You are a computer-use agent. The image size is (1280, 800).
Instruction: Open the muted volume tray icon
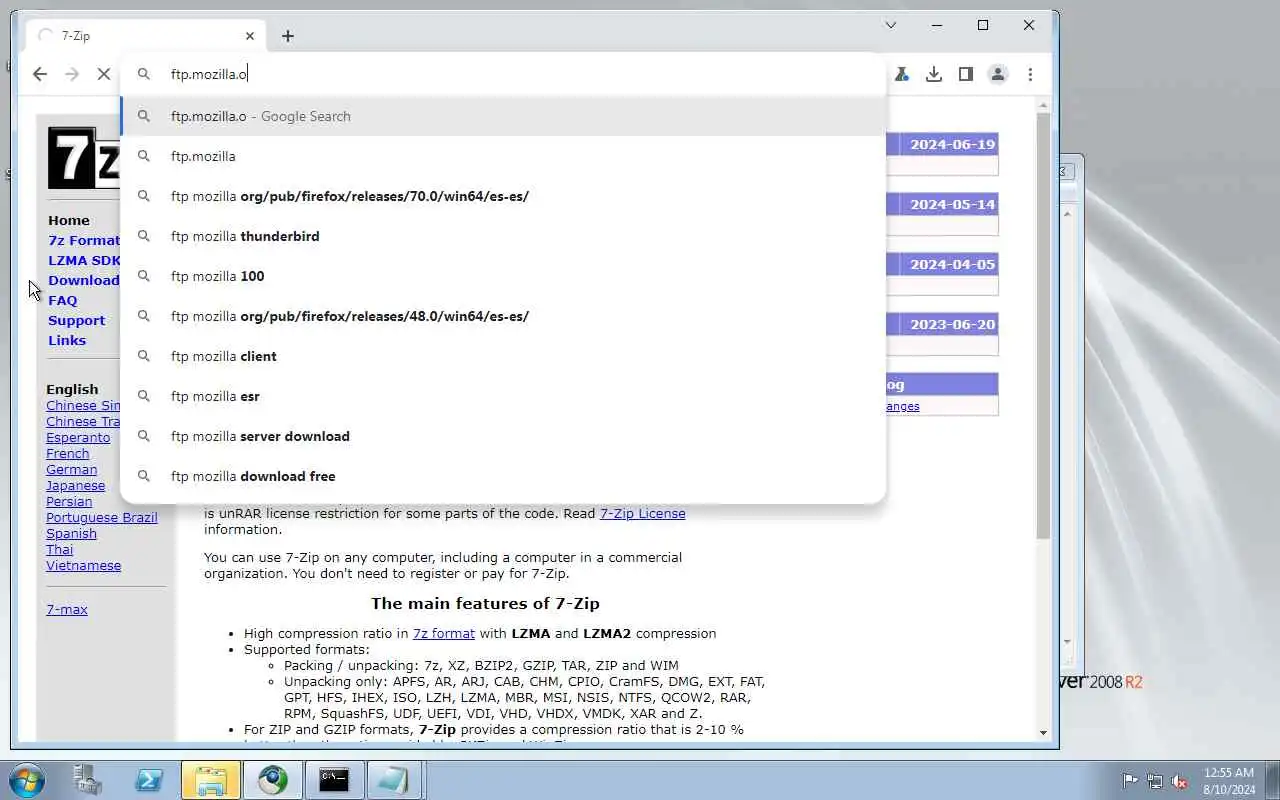click(x=1180, y=780)
